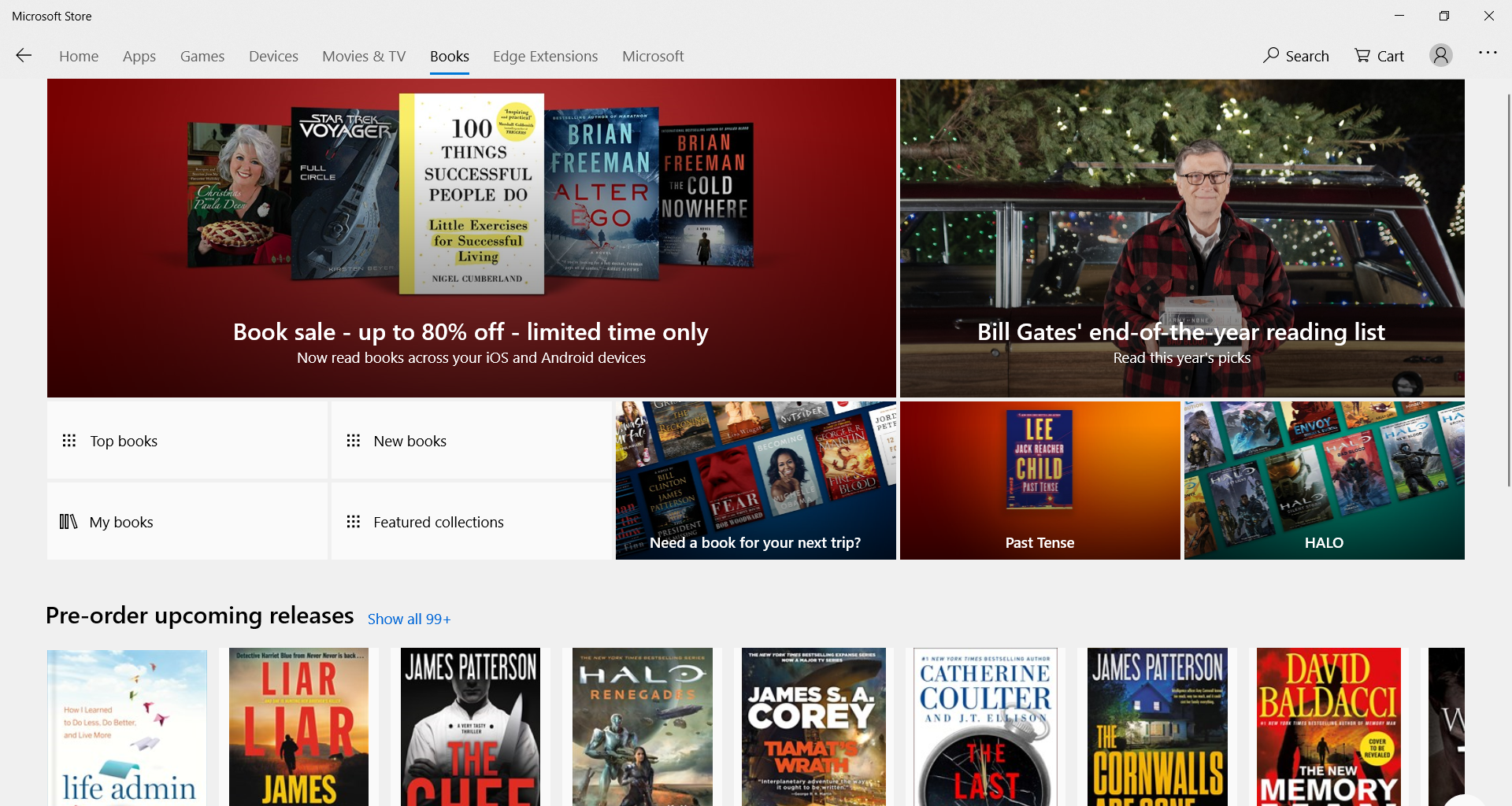The width and height of the screenshot is (1512, 806).
Task: Restore down the Microsoft Store window
Action: coord(1444,16)
